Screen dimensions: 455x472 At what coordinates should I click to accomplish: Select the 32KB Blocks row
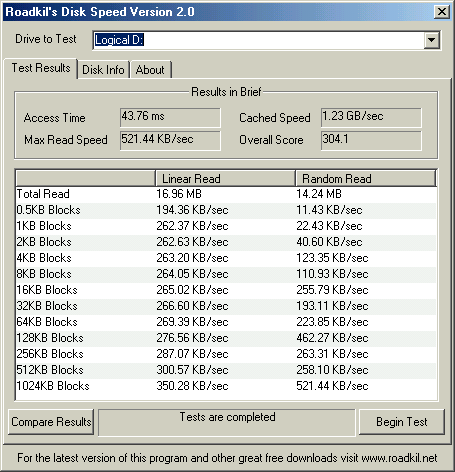226,306
